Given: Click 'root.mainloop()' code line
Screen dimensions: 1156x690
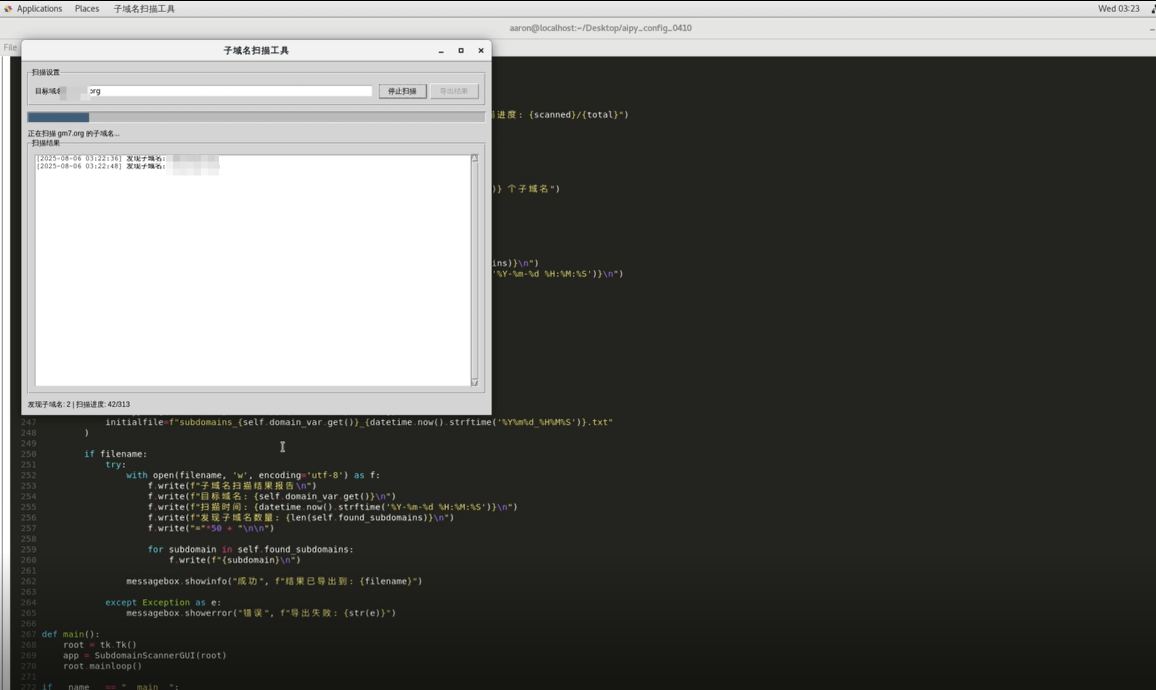Looking at the screenshot, I should tap(102, 666).
